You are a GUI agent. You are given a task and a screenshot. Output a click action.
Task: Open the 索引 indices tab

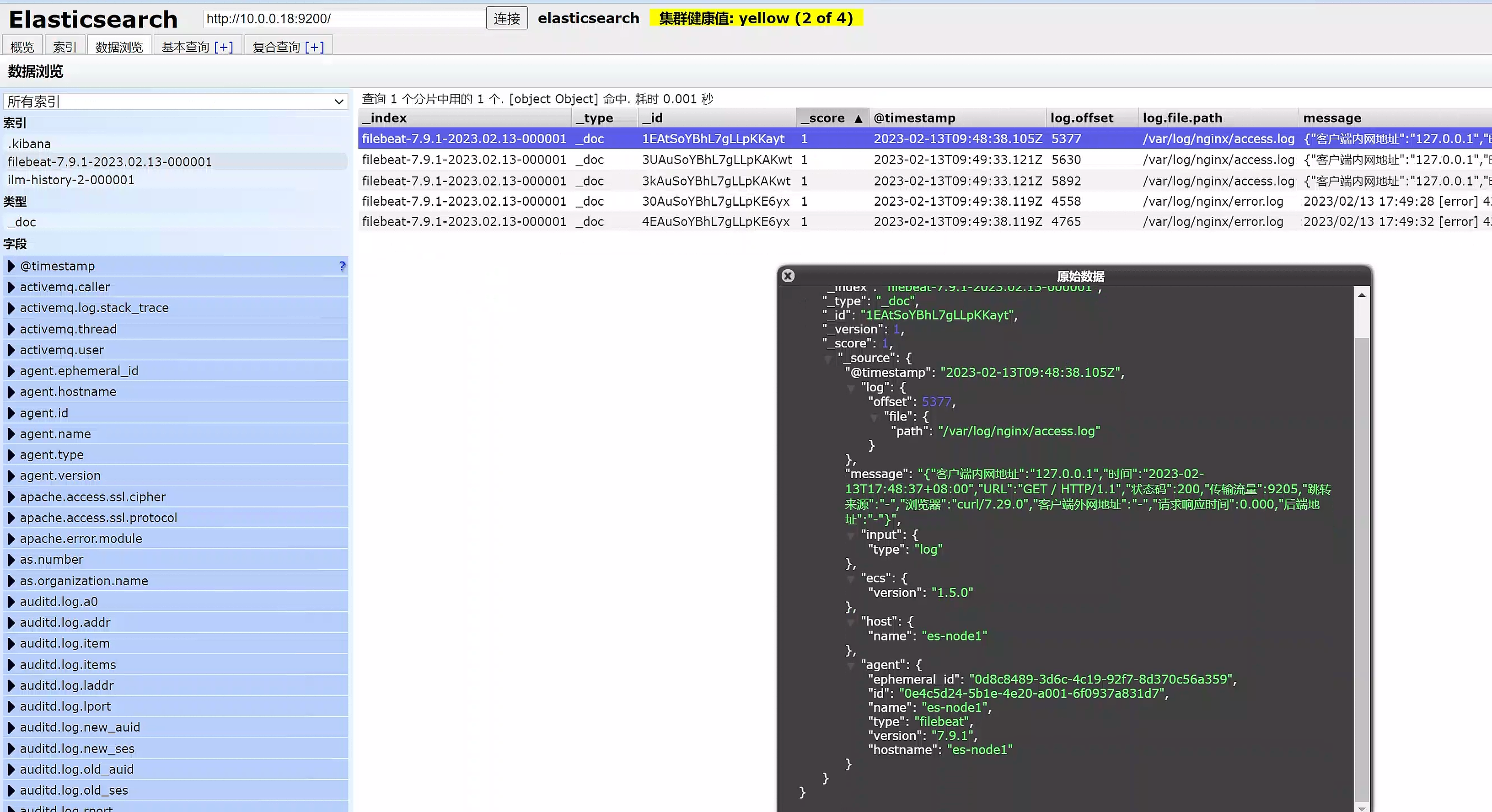[x=64, y=47]
